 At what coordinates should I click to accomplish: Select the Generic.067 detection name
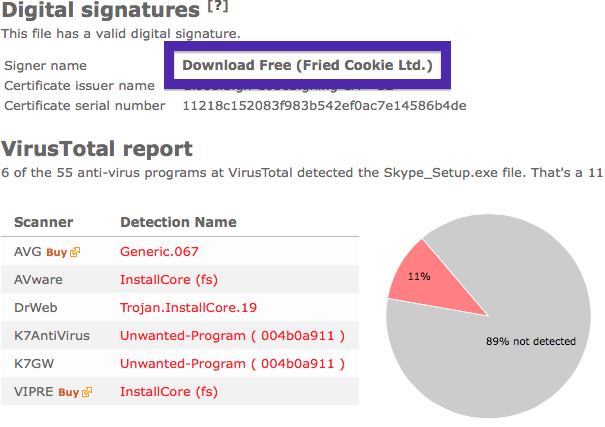pos(159,252)
